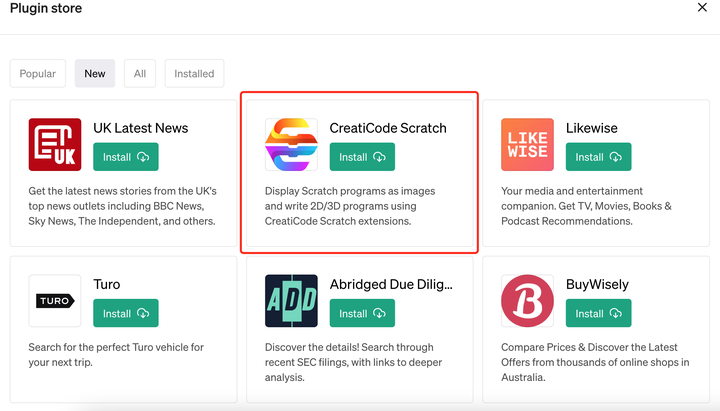Close the Plugin store dialog
The height and width of the screenshot is (411, 720).
(702, 8)
